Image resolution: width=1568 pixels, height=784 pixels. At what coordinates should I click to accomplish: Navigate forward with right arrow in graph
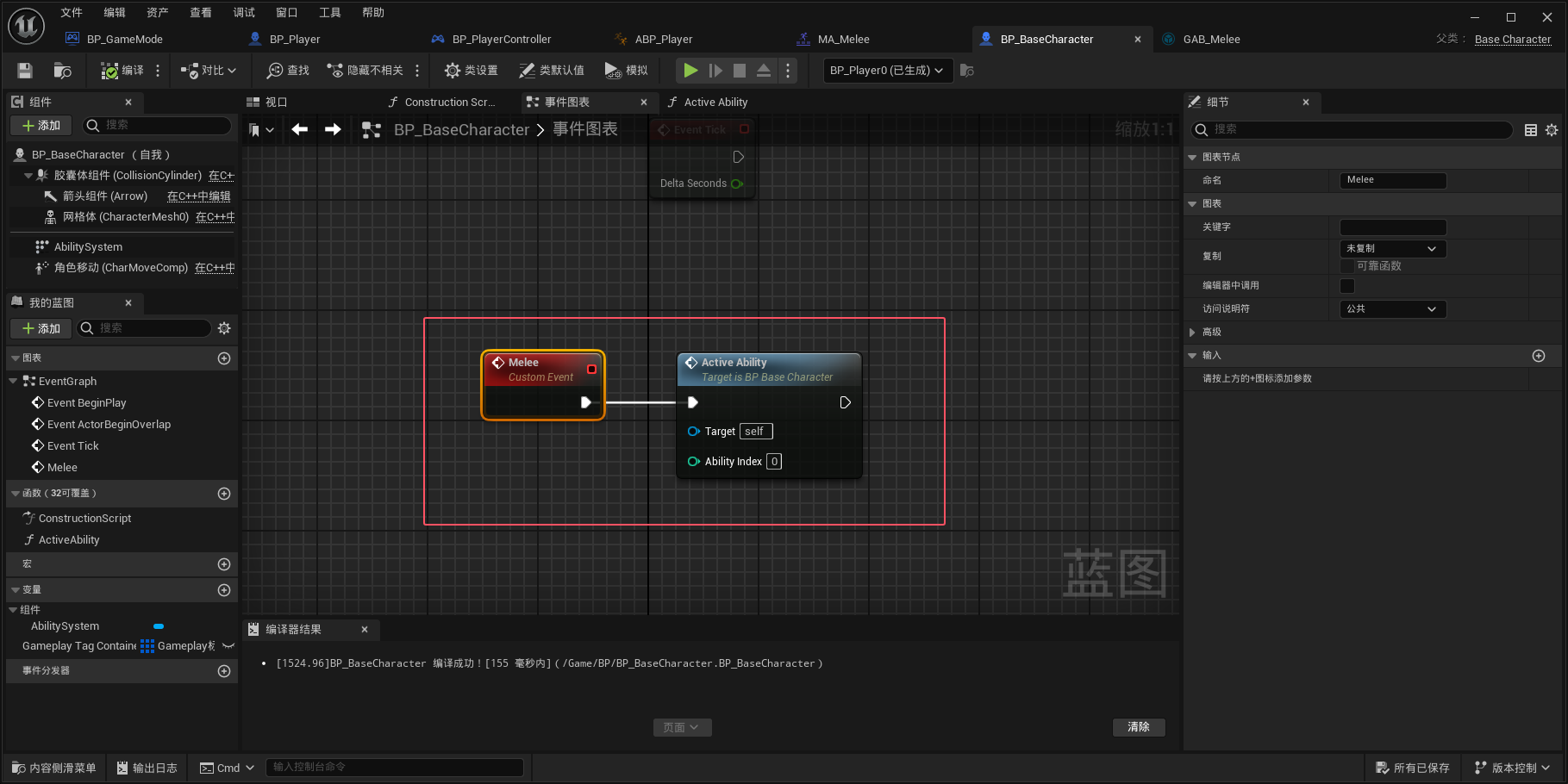click(333, 129)
